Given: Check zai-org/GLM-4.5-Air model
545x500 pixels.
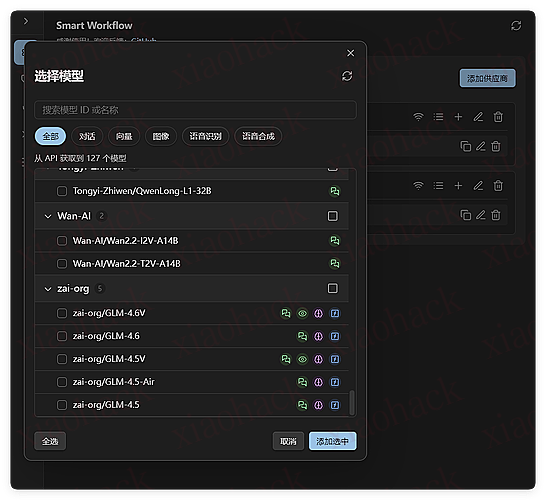Looking at the screenshot, I should click(62, 382).
